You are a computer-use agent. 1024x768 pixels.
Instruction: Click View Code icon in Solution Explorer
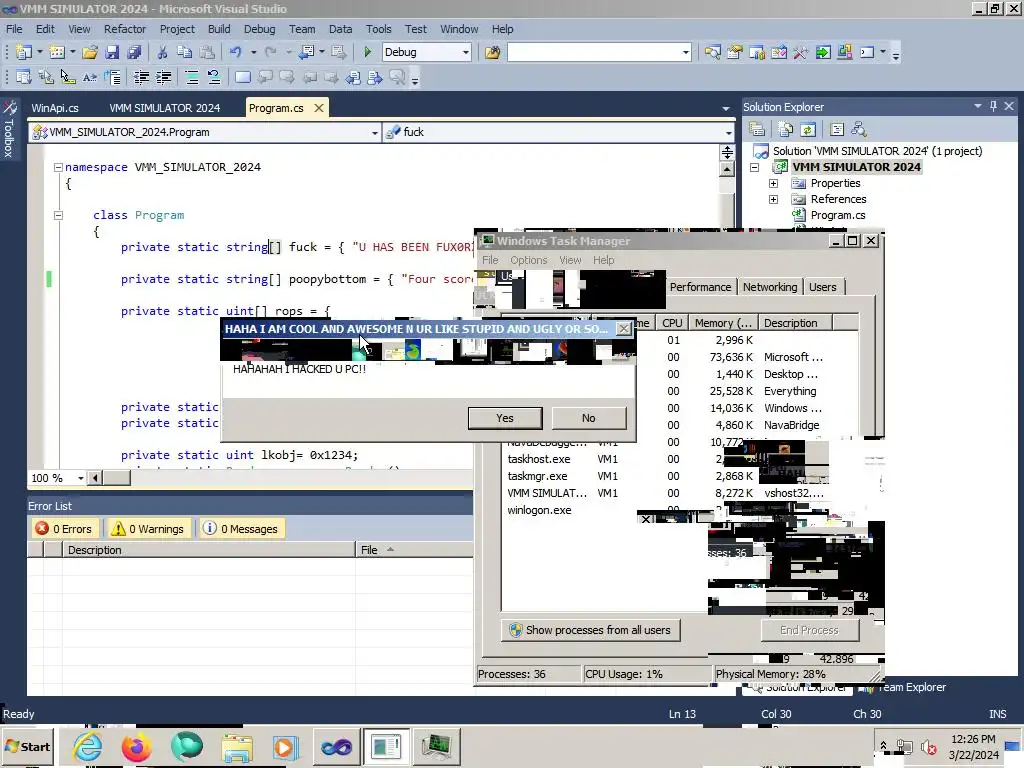pyautogui.click(x=837, y=129)
